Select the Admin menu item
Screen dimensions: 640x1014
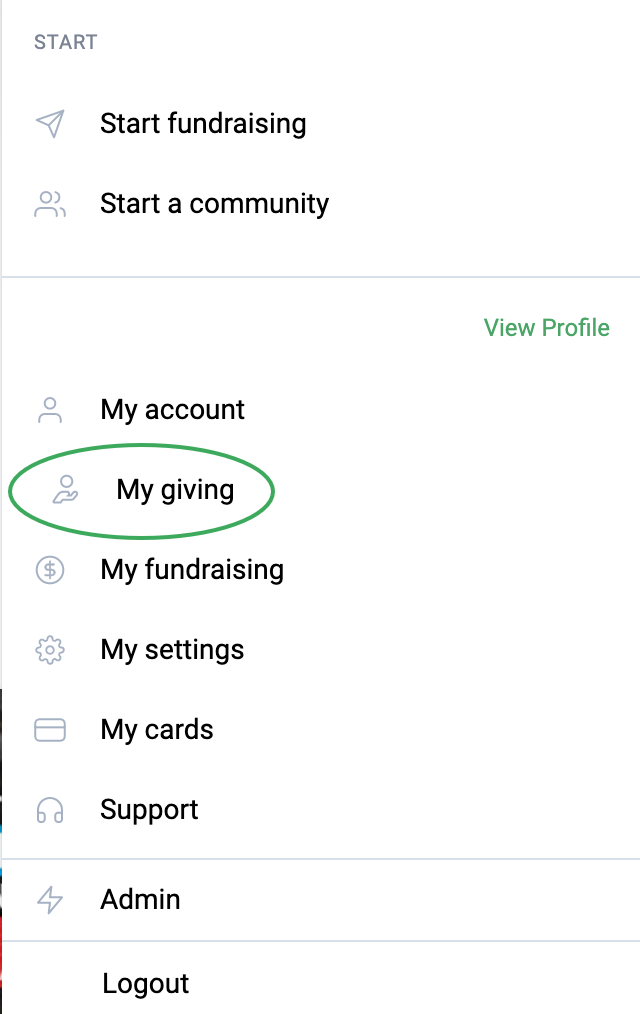point(140,899)
